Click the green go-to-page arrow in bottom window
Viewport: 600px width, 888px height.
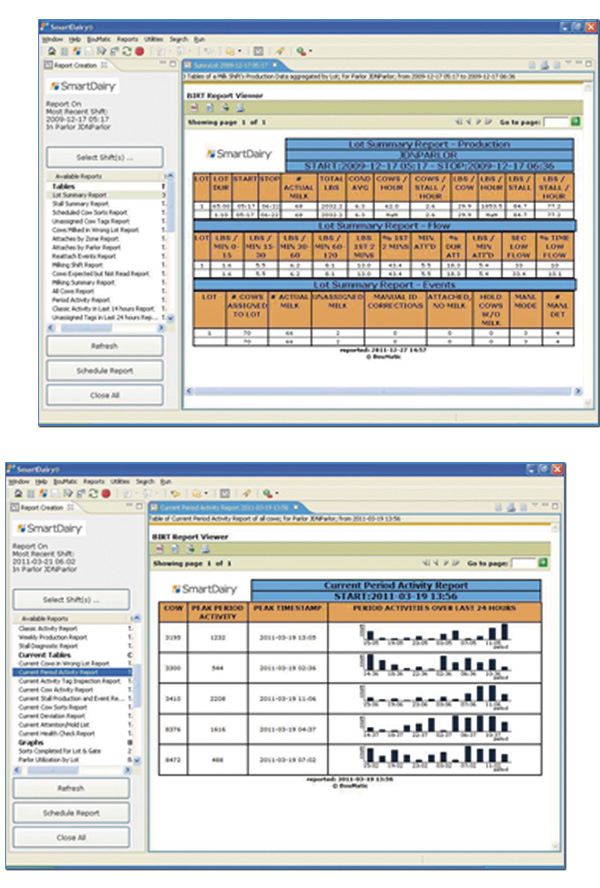[543, 563]
